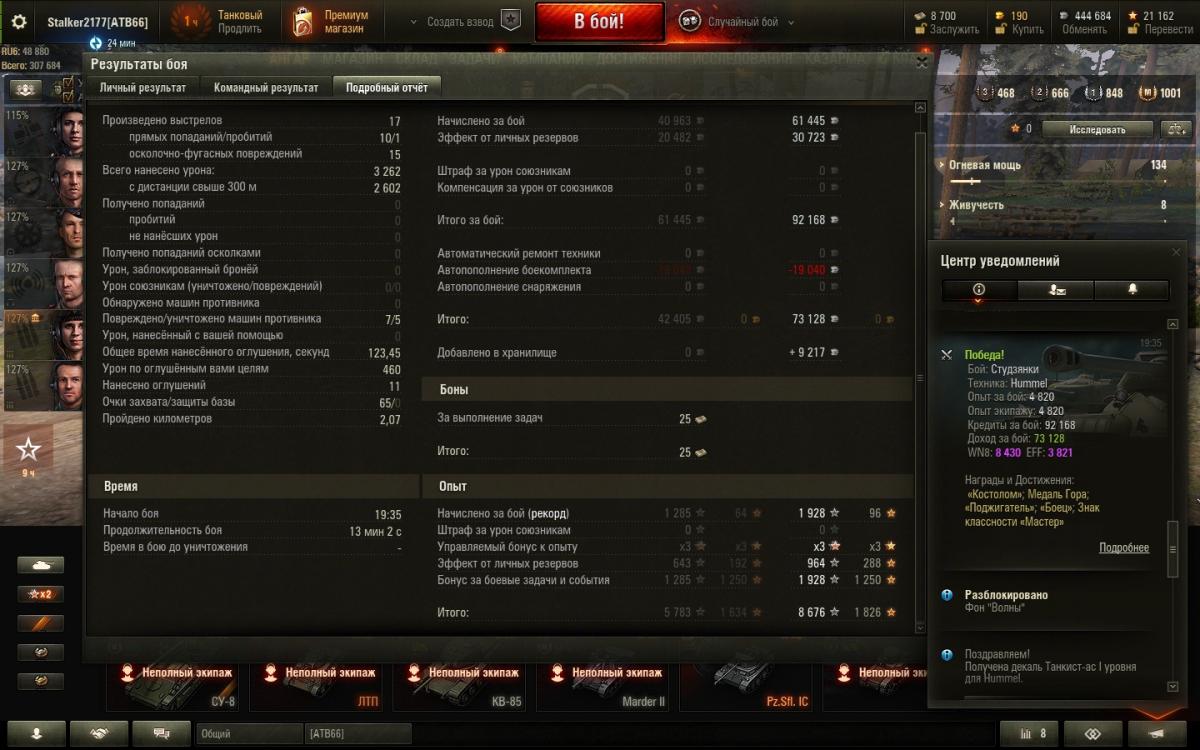This screenshot has width=1200, height=750.
Task: Toggle the x2 bonus star filter
Action: click(x=40, y=594)
